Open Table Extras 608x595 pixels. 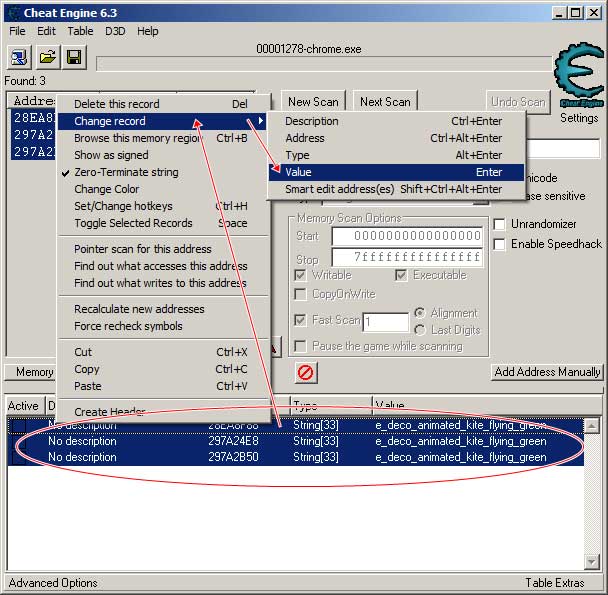click(554, 583)
